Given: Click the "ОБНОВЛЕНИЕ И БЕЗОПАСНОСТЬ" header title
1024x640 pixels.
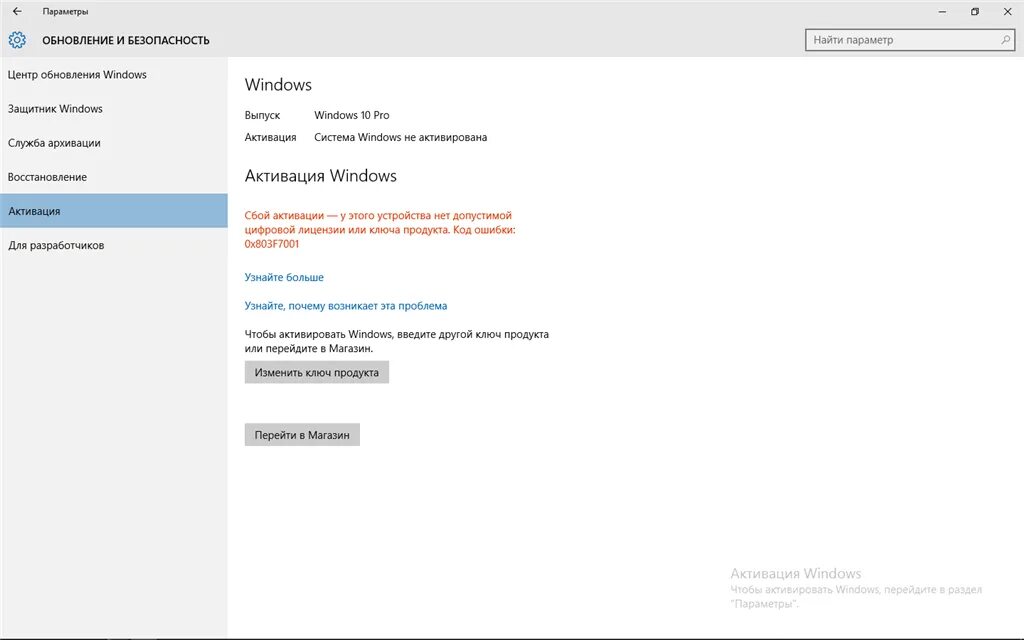Looking at the screenshot, I should point(126,40).
